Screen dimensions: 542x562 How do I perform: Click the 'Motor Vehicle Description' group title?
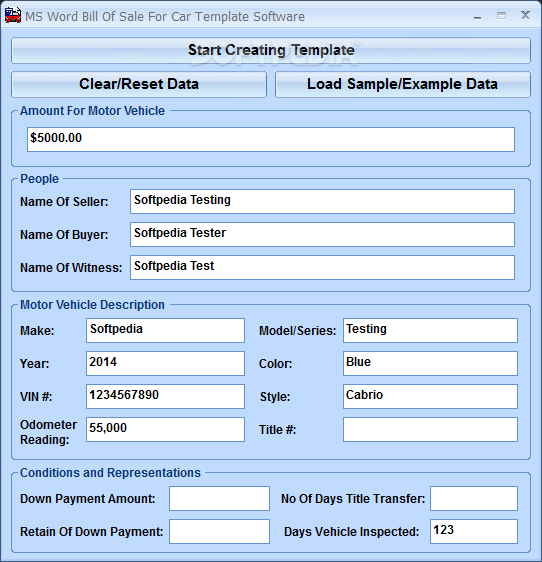point(92,305)
